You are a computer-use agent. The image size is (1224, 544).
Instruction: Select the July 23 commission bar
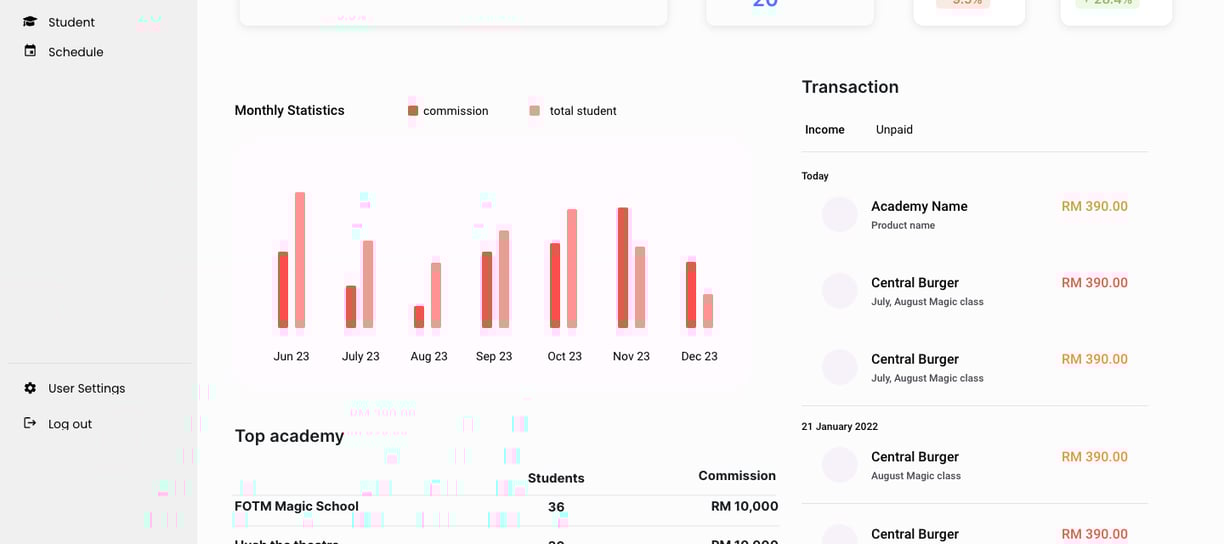tap(351, 307)
